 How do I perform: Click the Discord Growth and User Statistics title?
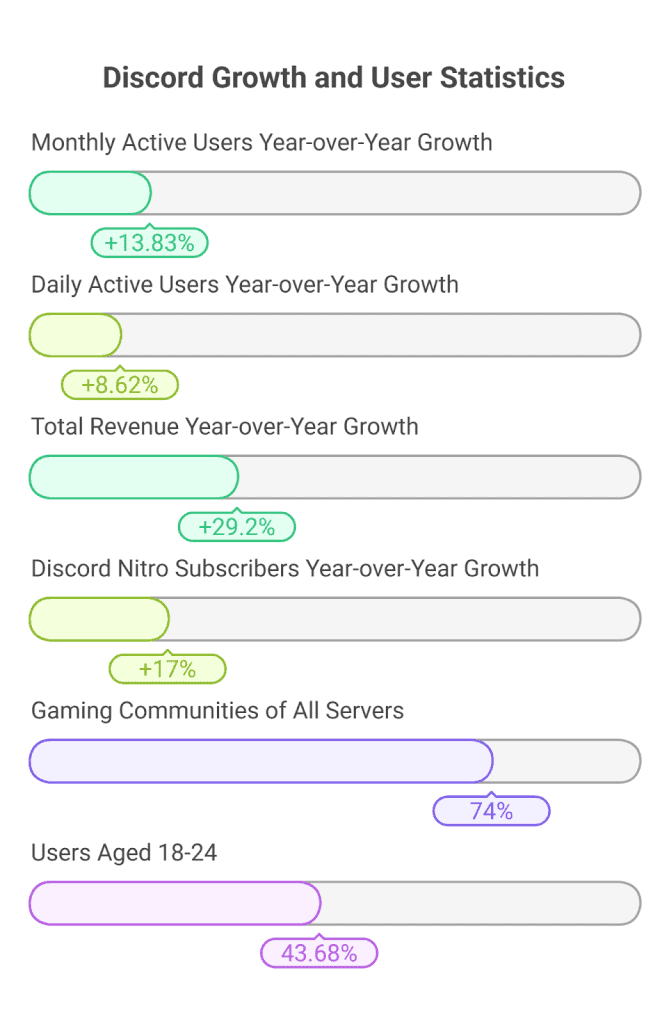[334, 78]
